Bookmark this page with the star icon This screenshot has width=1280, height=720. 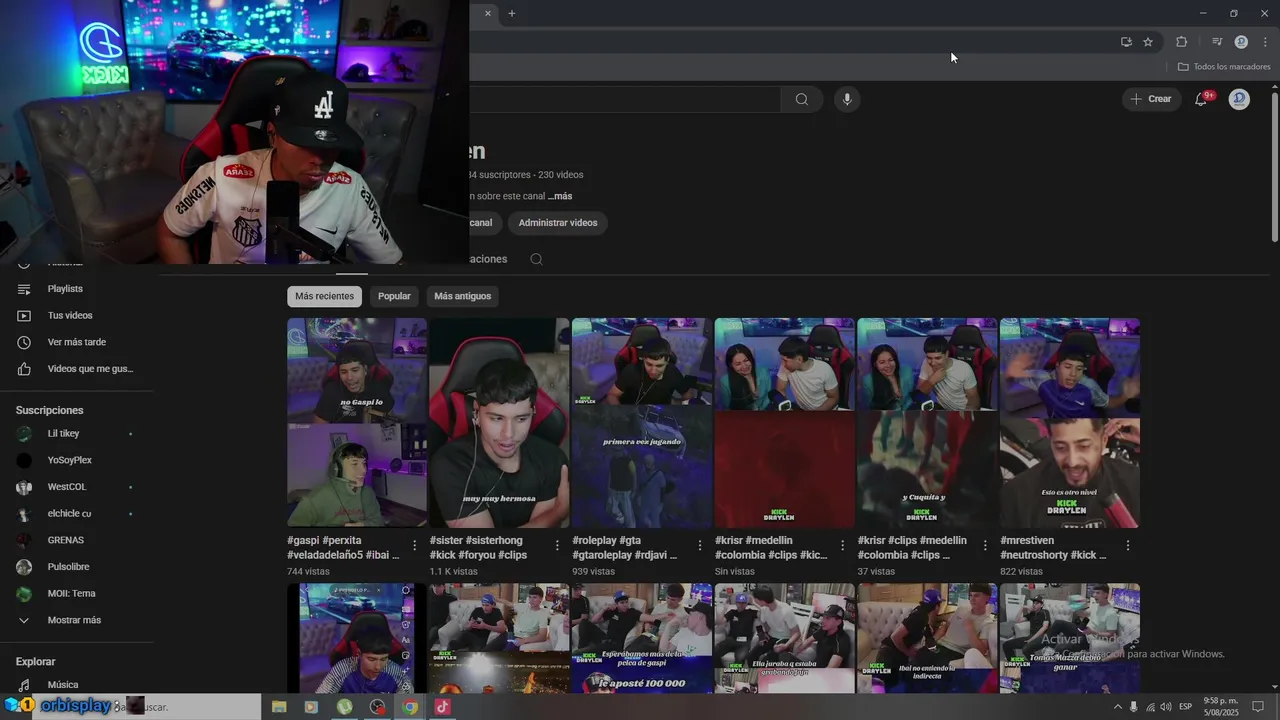tap(1148, 42)
